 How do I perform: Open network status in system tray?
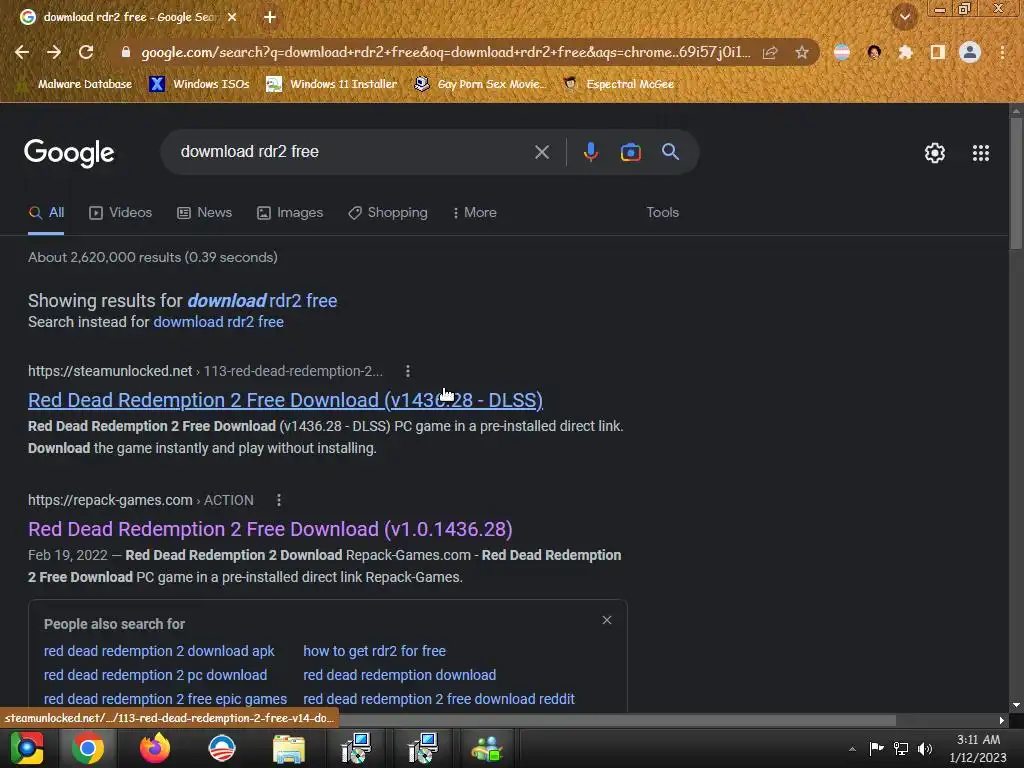coord(901,749)
